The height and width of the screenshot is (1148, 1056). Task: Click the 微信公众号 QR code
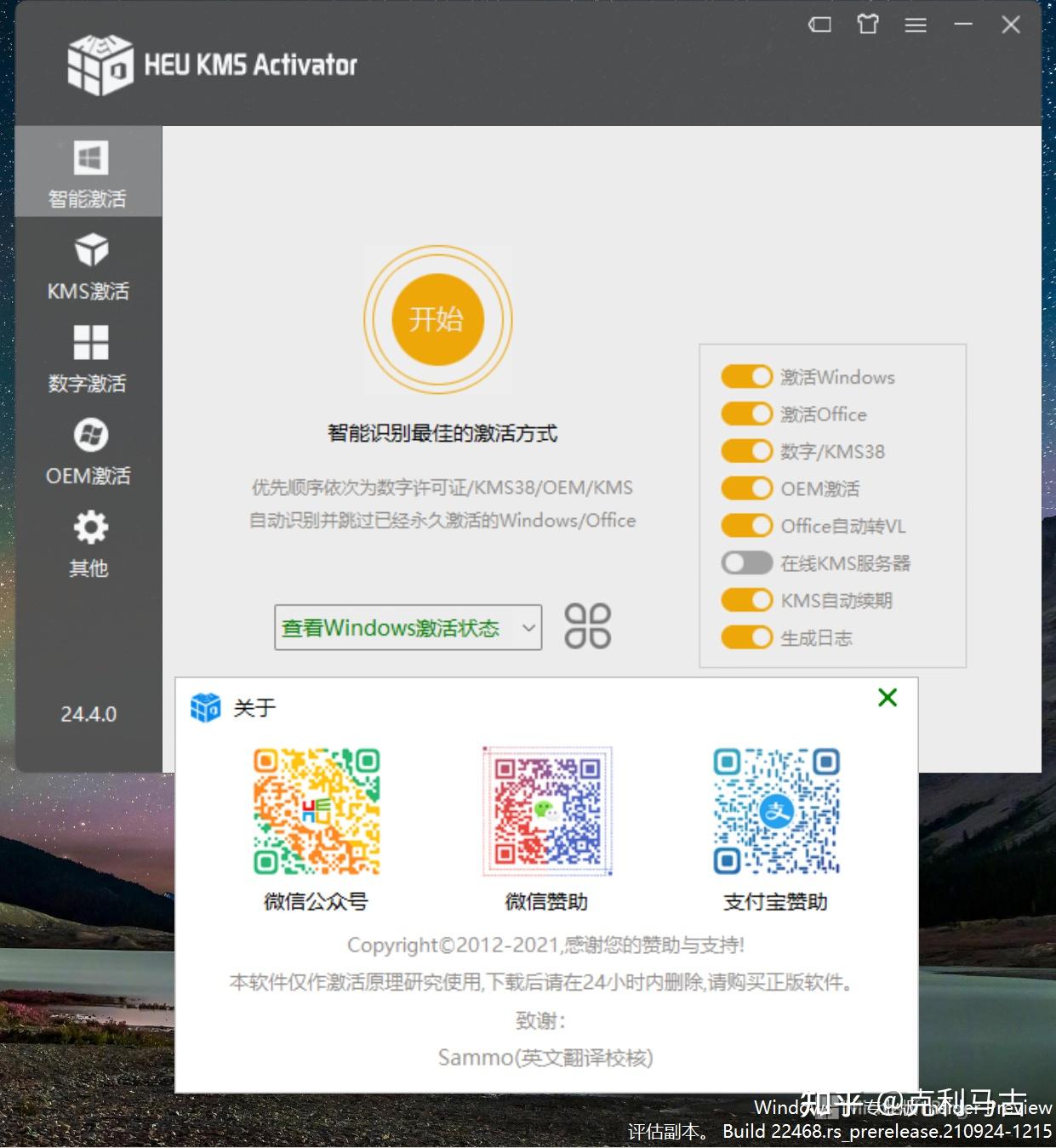pyautogui.click(x=317, y=811)
